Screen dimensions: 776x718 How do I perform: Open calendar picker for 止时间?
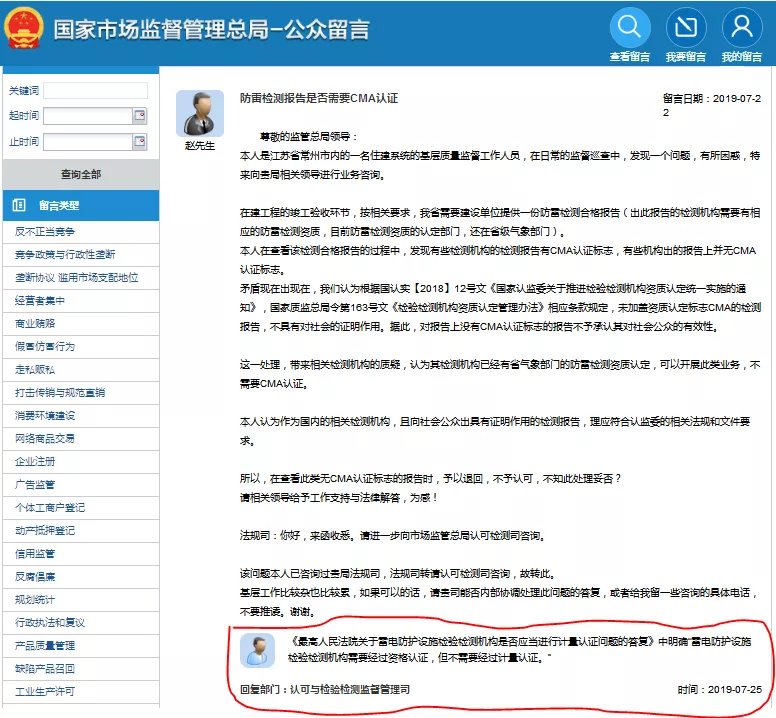139,142
